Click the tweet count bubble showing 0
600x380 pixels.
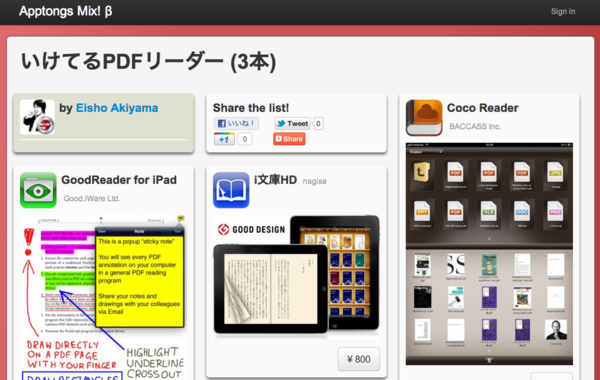pyautogui.click(x=318, y=123)
